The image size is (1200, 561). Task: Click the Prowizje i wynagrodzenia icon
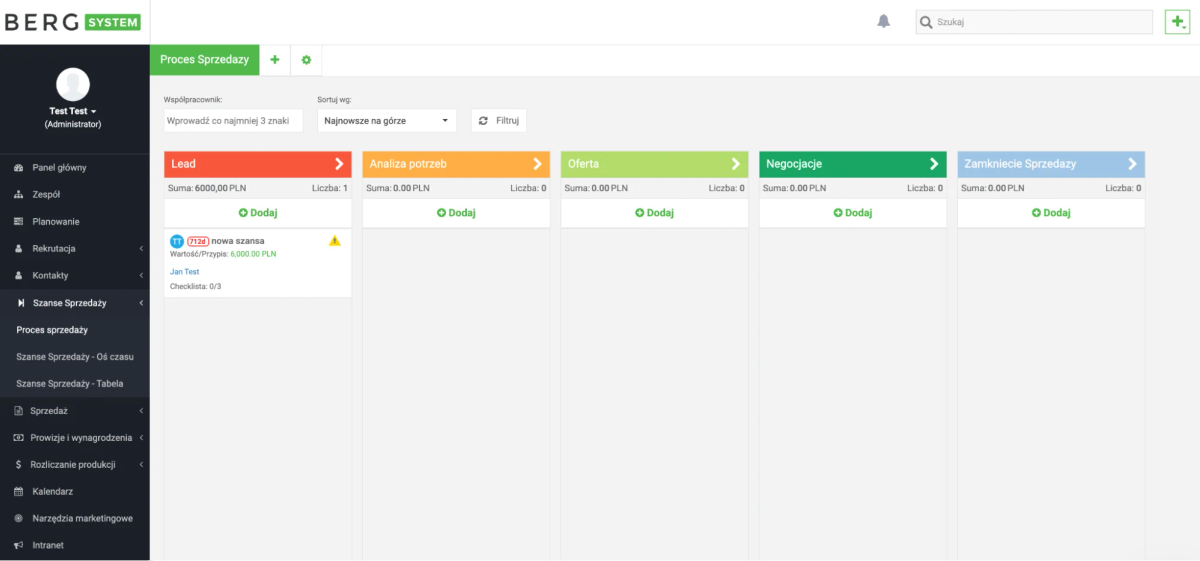tap(19, 438)
